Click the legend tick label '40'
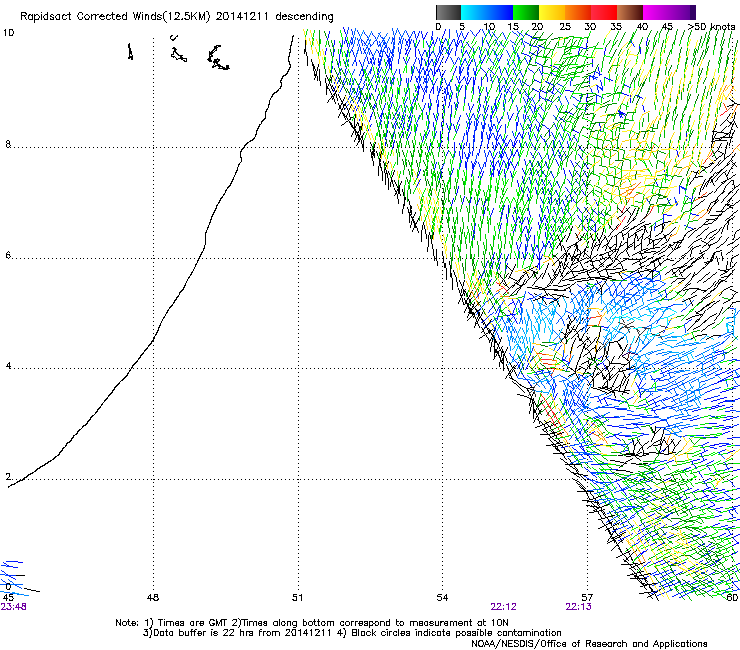This screenshot has width=740, height=650. tap(642, 27)
